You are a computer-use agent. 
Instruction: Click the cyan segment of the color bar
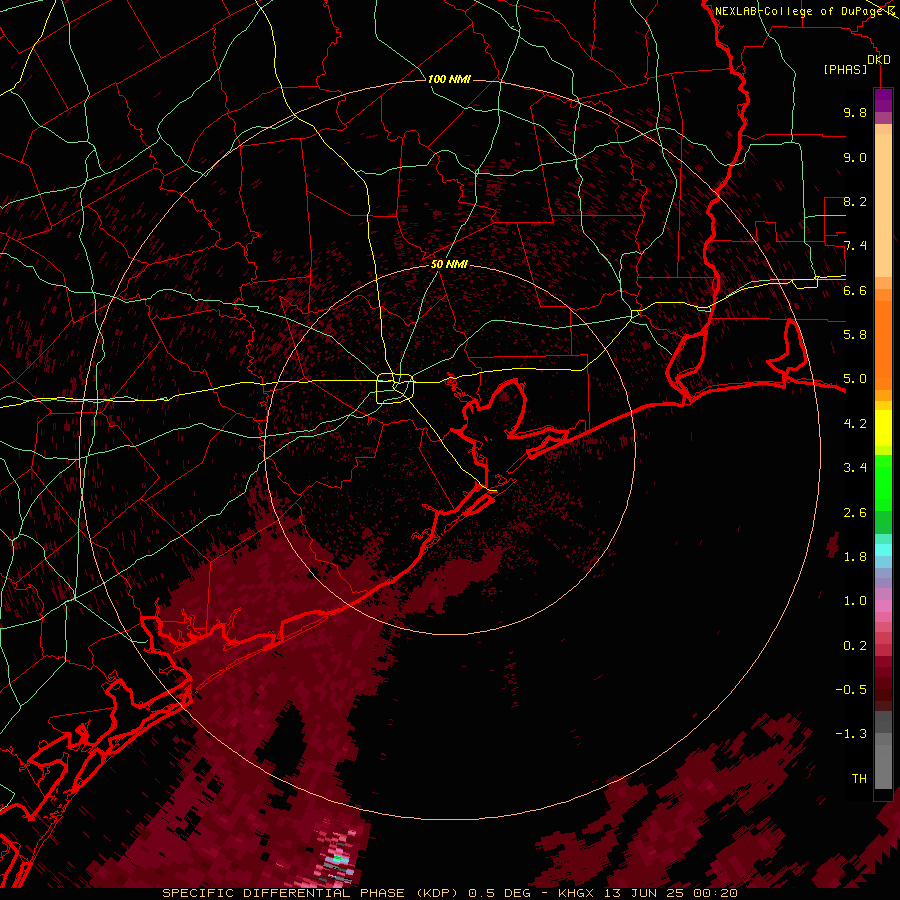click(883, 550)
